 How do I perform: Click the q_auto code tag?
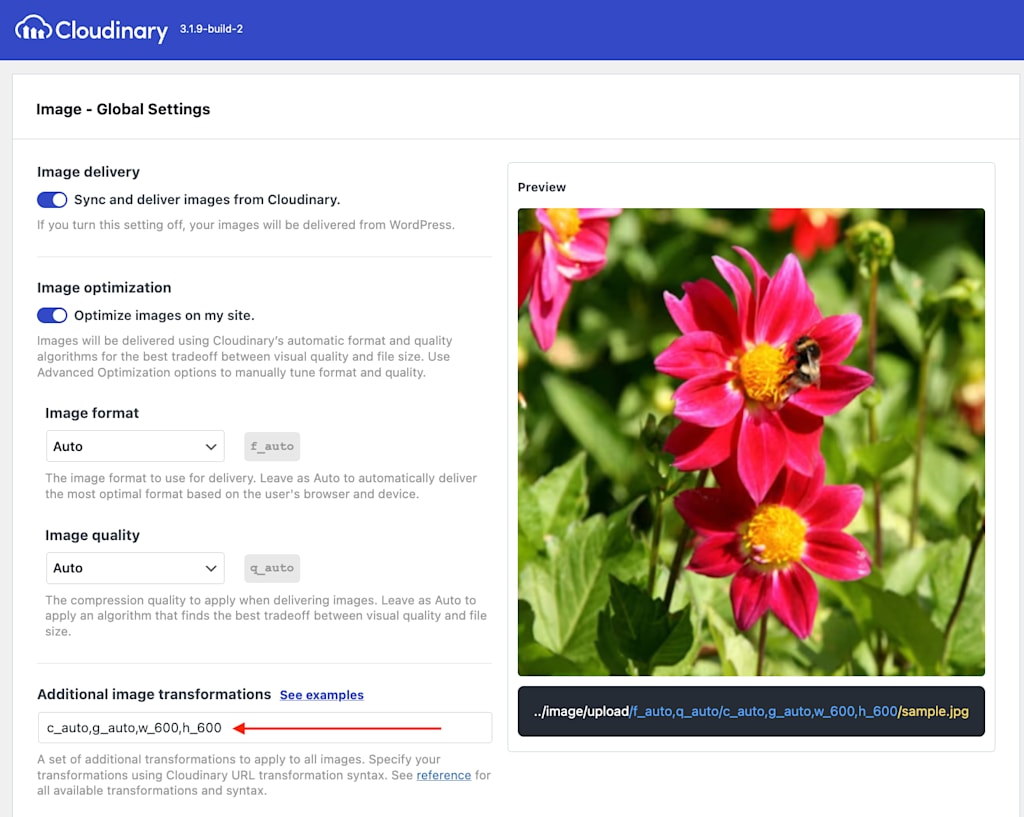(x=272, y=568)
